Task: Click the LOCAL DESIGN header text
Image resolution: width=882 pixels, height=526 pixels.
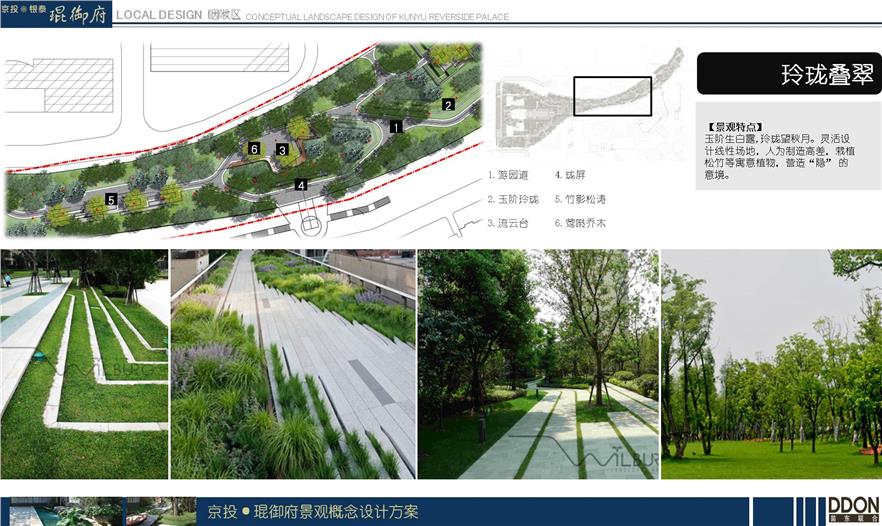Action: point(159,16)
